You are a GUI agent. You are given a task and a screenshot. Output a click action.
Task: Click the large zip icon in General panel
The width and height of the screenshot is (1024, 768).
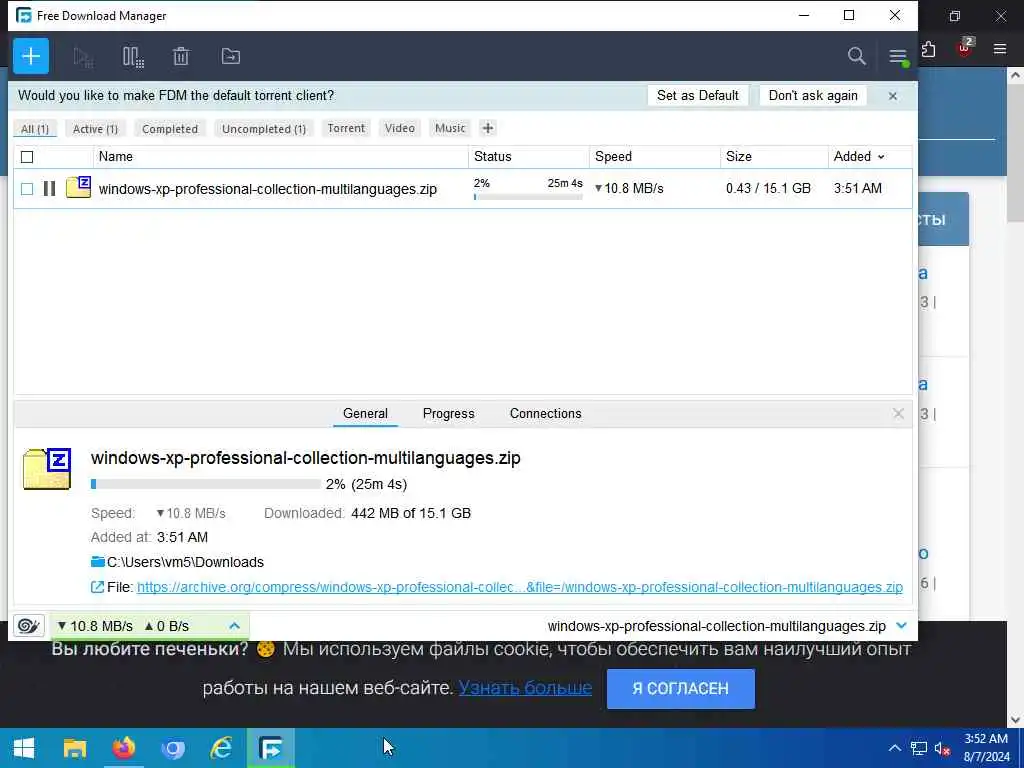47,469
